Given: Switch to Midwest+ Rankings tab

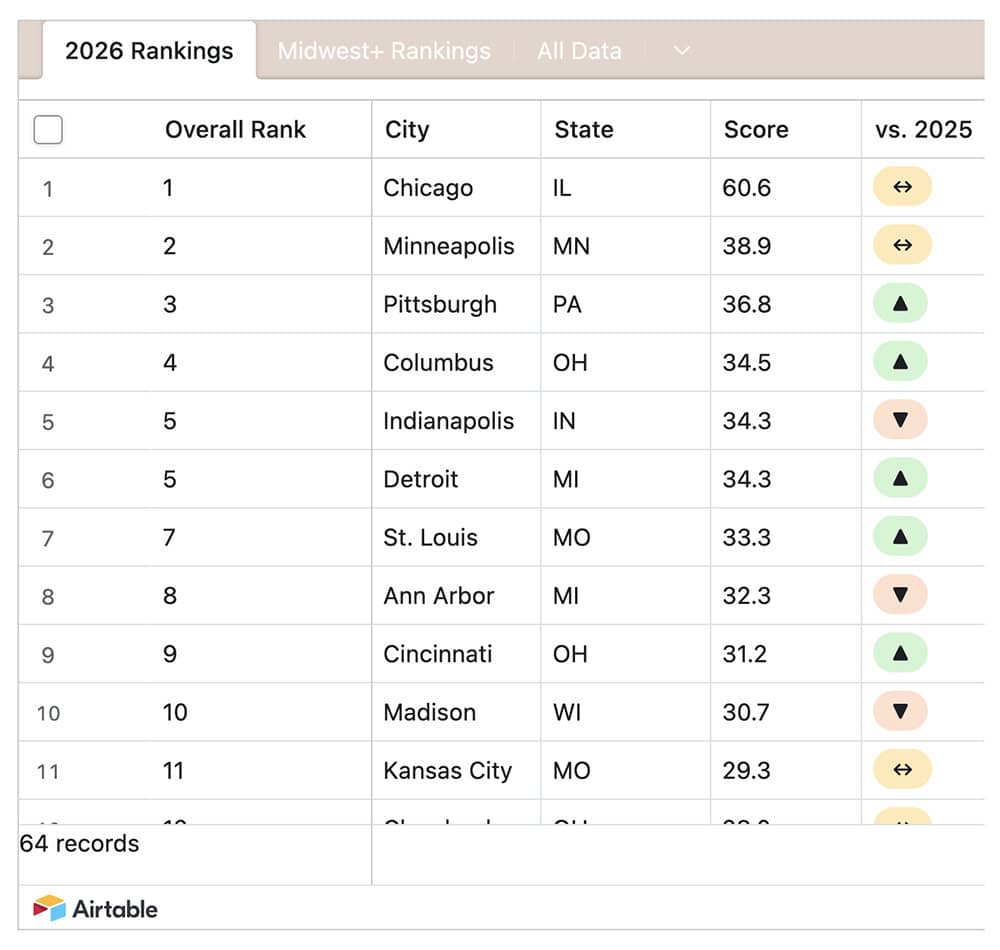Looking at the screenshot, I should [x=384, y=51].
